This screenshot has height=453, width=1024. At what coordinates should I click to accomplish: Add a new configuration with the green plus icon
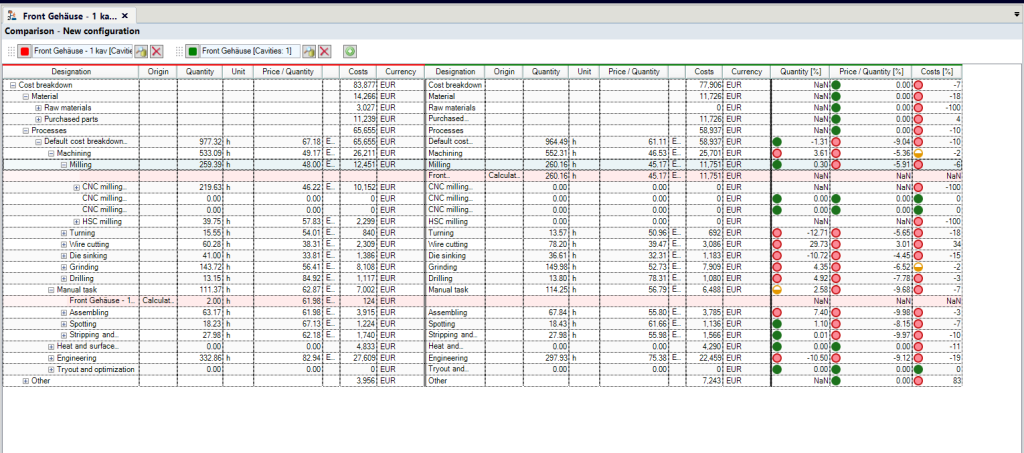350,51
